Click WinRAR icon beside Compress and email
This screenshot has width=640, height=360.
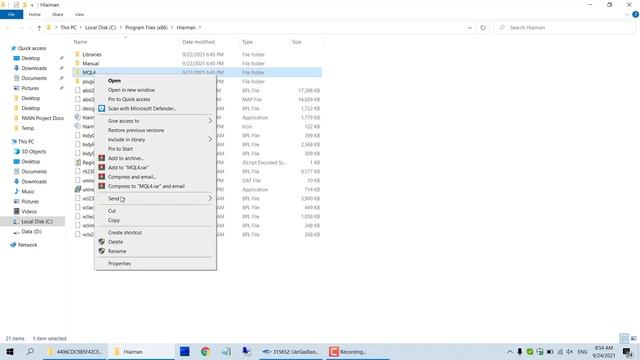(x=102, y=177)
